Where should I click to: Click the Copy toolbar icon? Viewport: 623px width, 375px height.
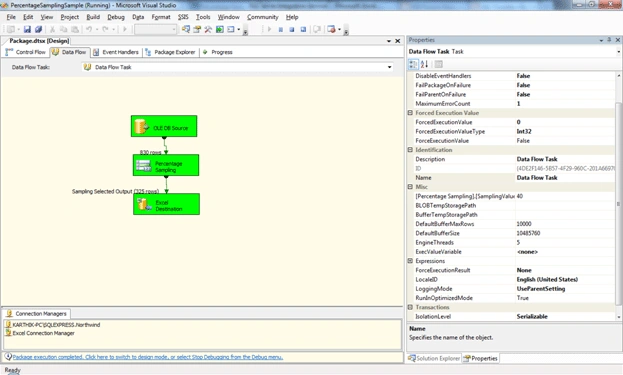click(64, 29)
